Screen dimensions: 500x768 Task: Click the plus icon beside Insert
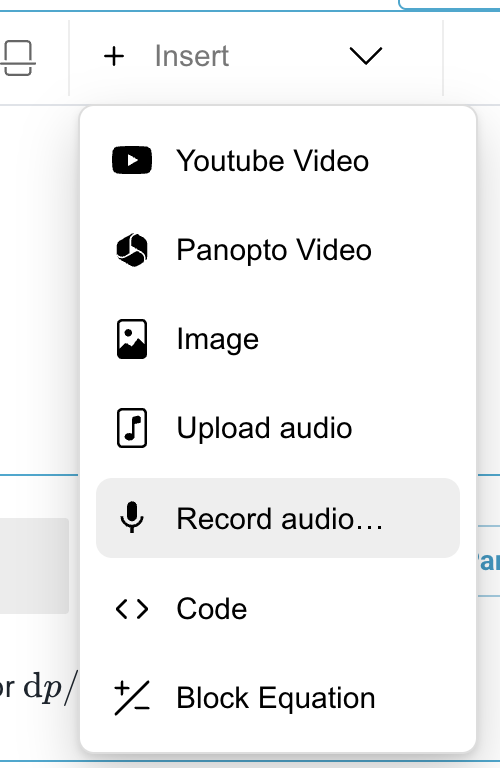tap(114, 56)
